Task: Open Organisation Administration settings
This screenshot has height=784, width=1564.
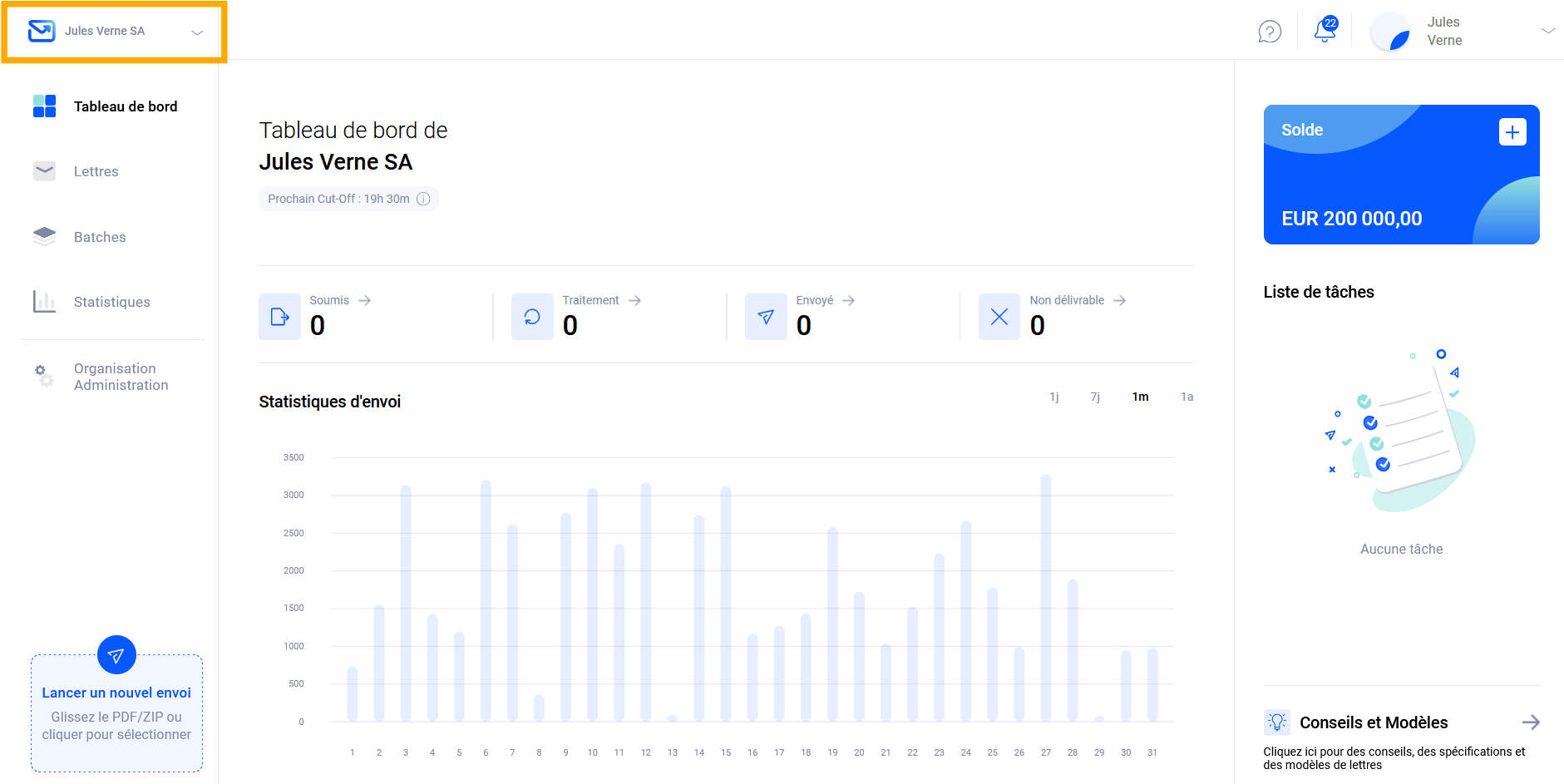Action: (121, 377)
